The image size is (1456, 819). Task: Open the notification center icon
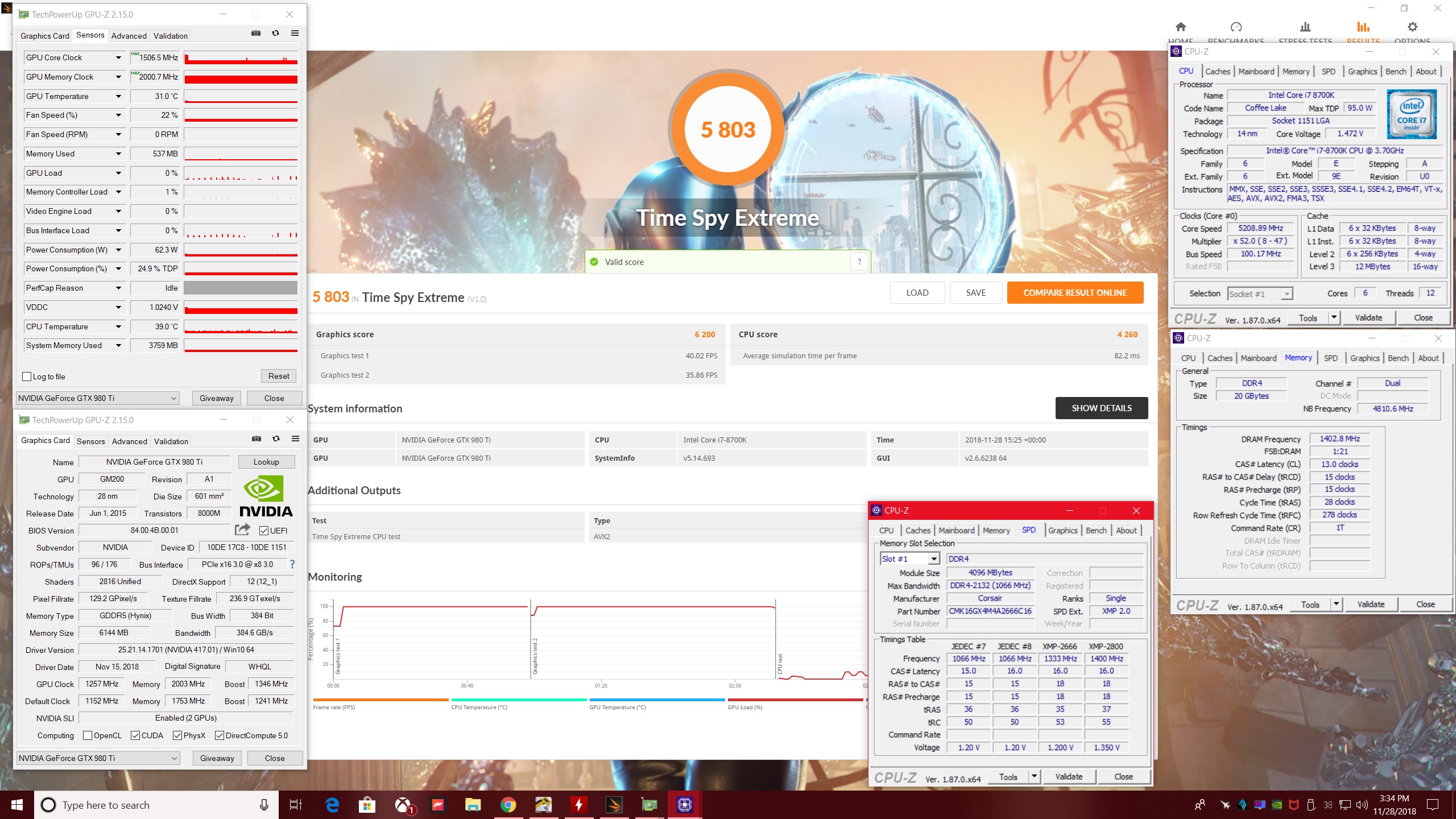1433,805
